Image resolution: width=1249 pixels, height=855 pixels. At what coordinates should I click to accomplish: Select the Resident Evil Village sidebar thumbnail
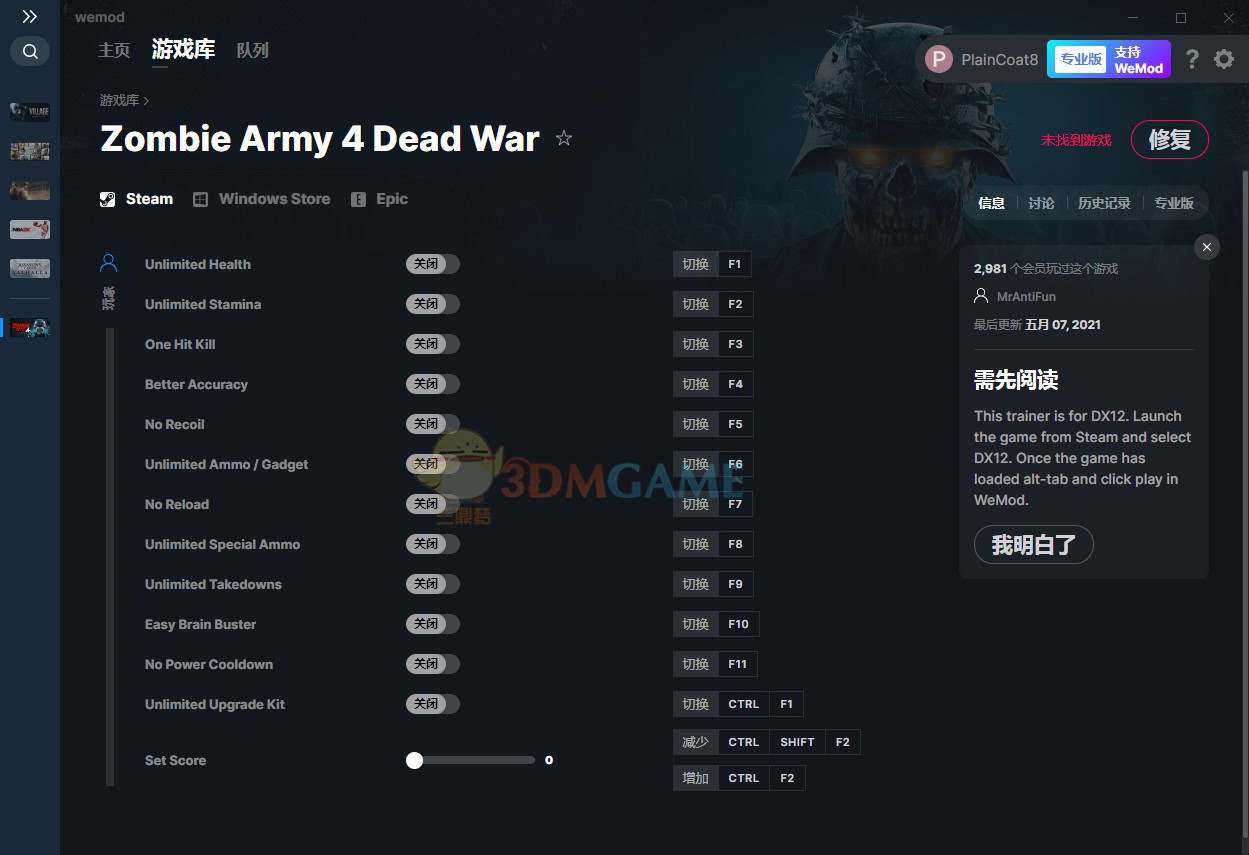30,111
